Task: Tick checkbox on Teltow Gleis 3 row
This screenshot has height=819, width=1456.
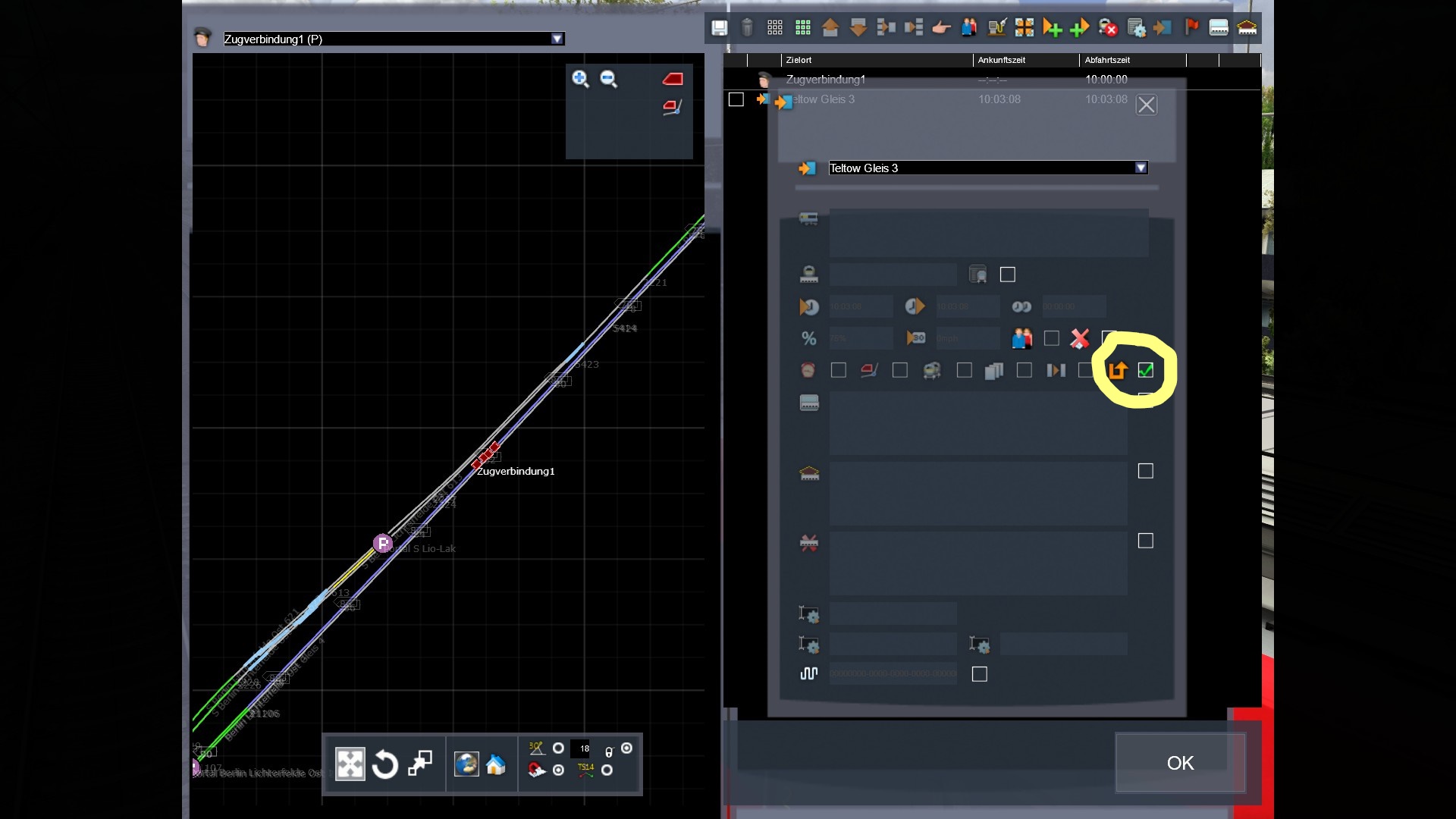Action: 736,99
